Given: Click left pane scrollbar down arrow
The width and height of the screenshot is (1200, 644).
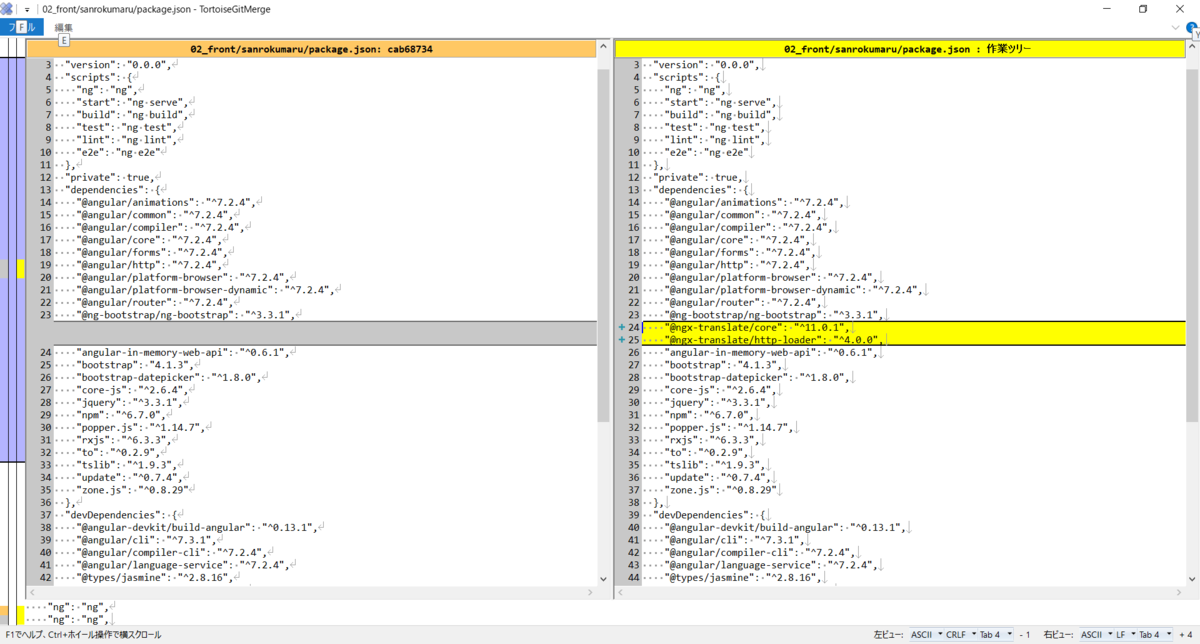Looking at the screenshot, I should pyautogui.click(x=603, y=578).
